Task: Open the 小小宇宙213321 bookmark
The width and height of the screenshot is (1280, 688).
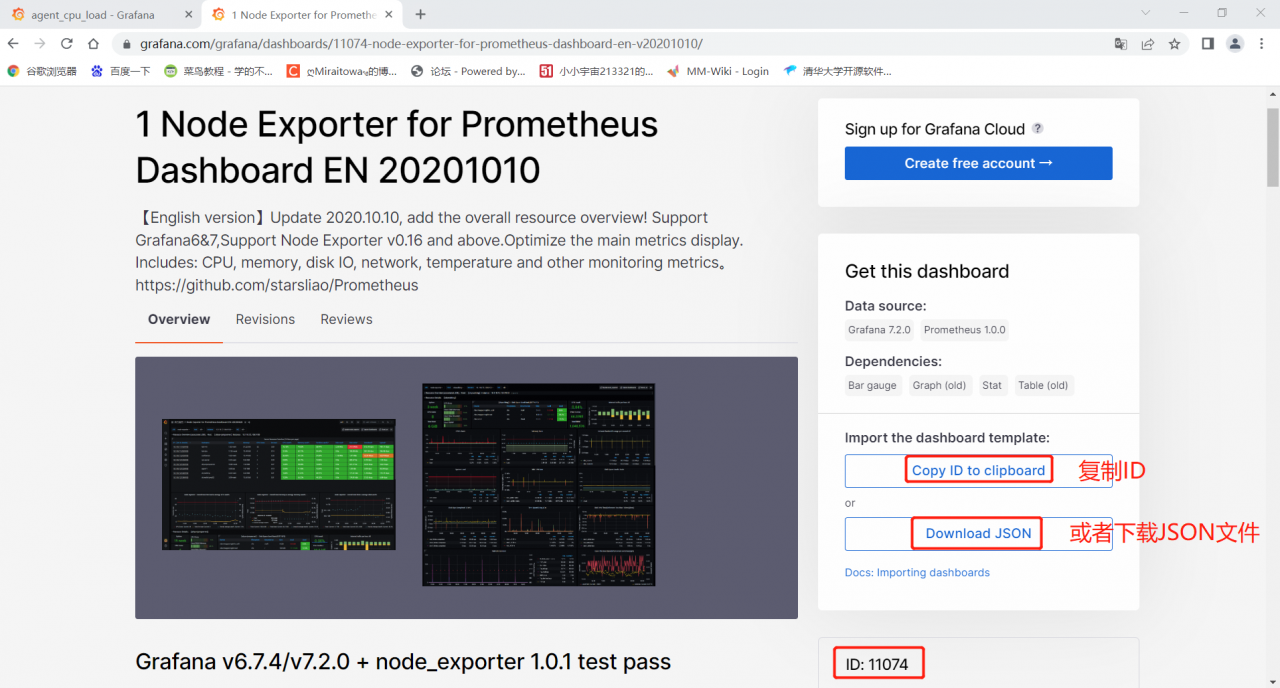Action: pos(596,71)
